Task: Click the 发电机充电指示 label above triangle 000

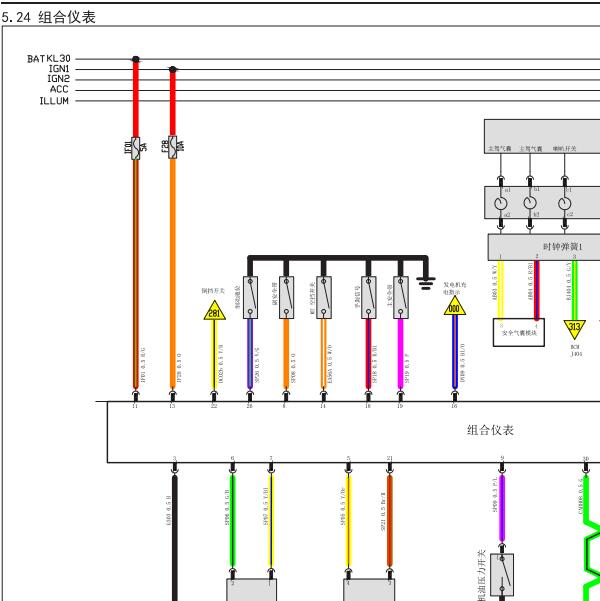Action: [x=455, y=288]
